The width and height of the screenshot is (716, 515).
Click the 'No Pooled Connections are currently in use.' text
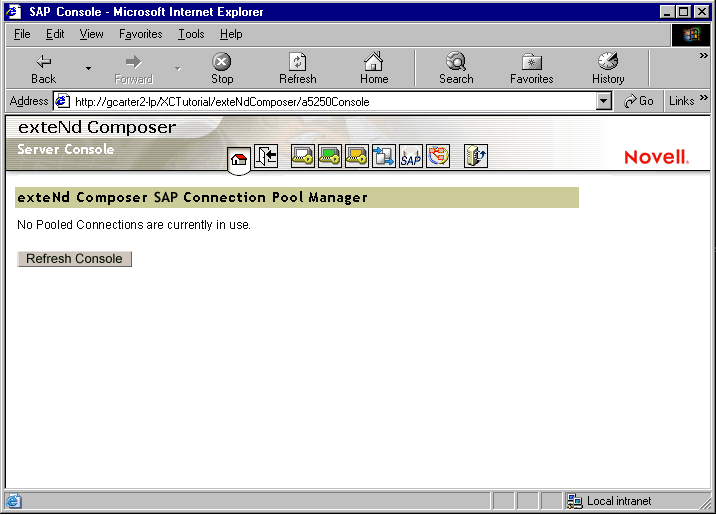134,225
